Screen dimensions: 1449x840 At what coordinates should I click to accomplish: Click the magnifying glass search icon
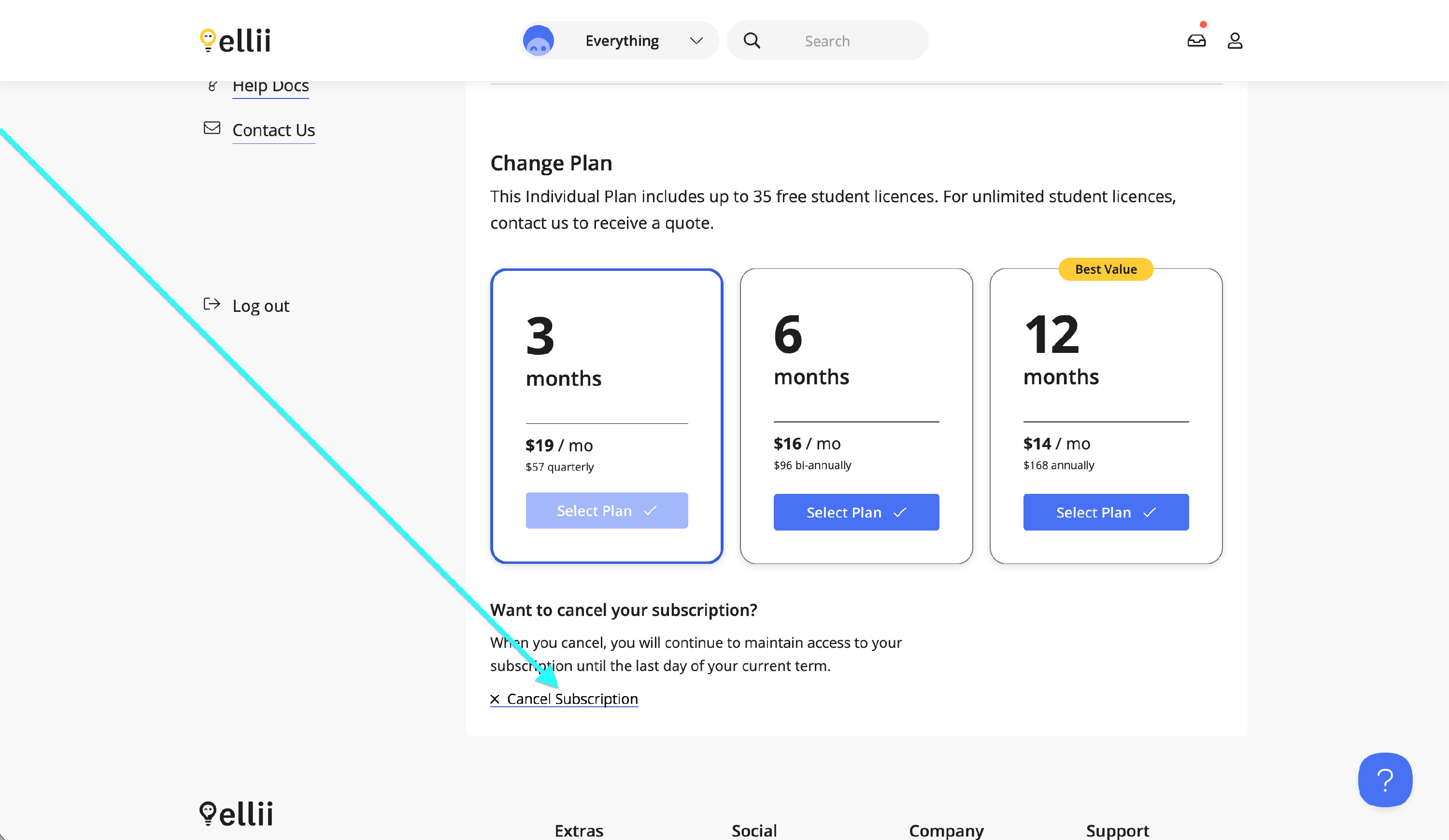752,41
